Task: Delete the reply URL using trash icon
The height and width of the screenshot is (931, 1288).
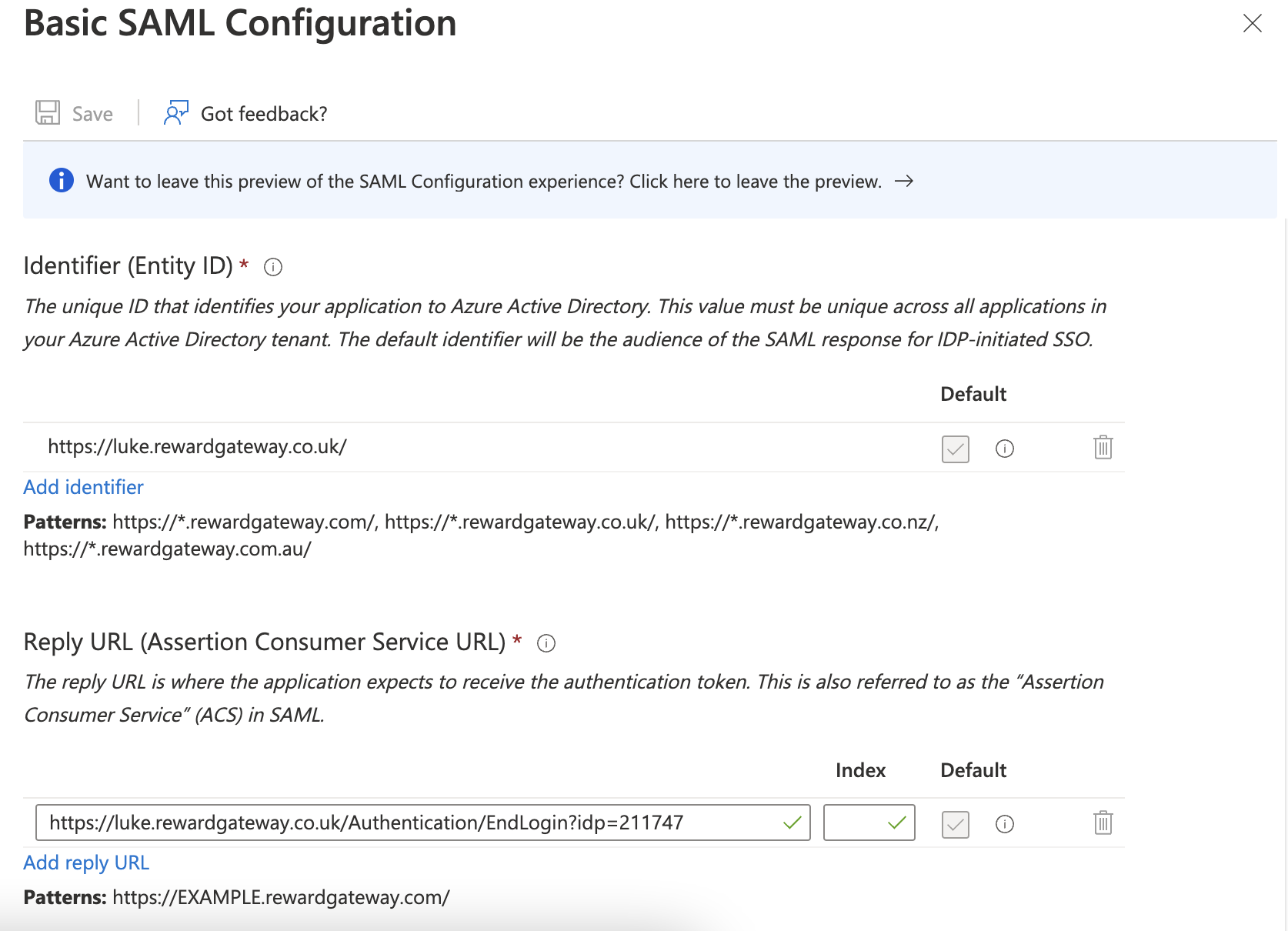Action: coord(1103,823)
